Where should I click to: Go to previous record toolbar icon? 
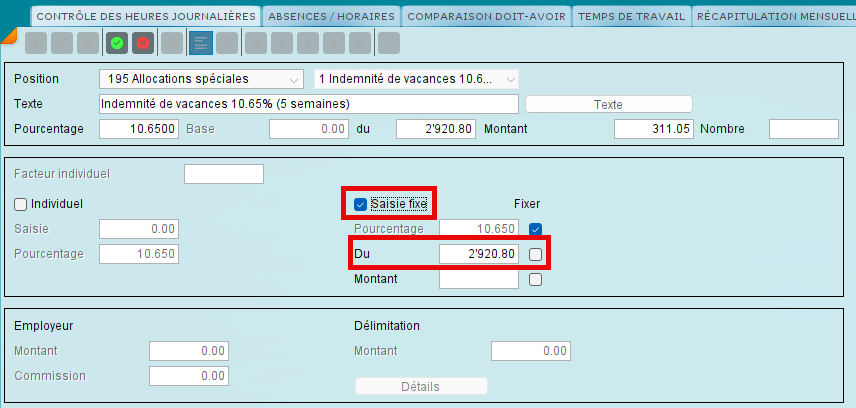pos(282,43)
